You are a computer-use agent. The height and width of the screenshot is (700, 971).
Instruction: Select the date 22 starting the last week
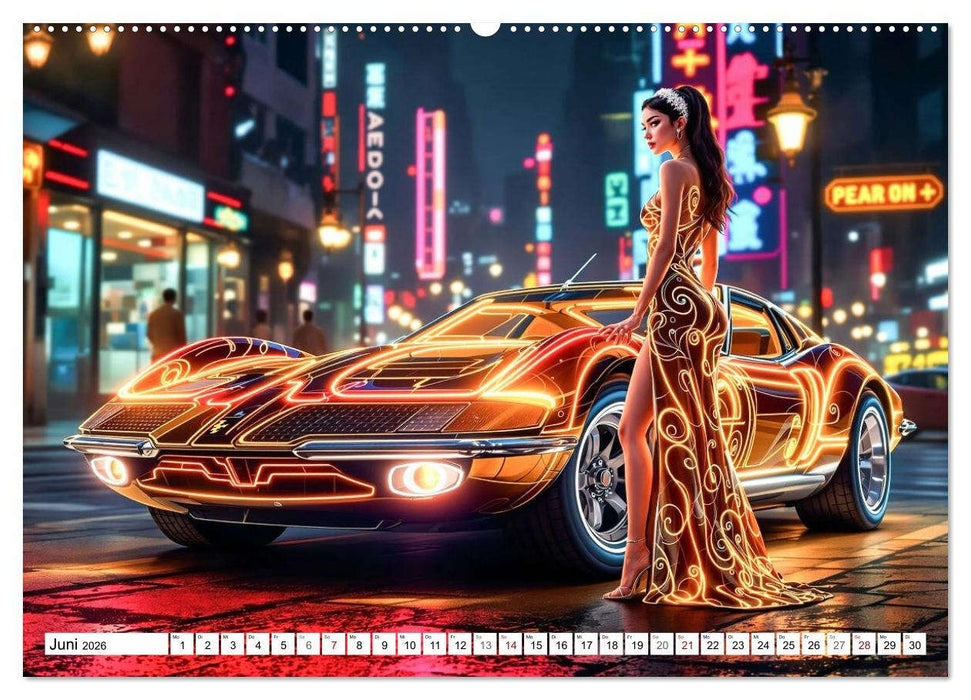coord(713,645)
